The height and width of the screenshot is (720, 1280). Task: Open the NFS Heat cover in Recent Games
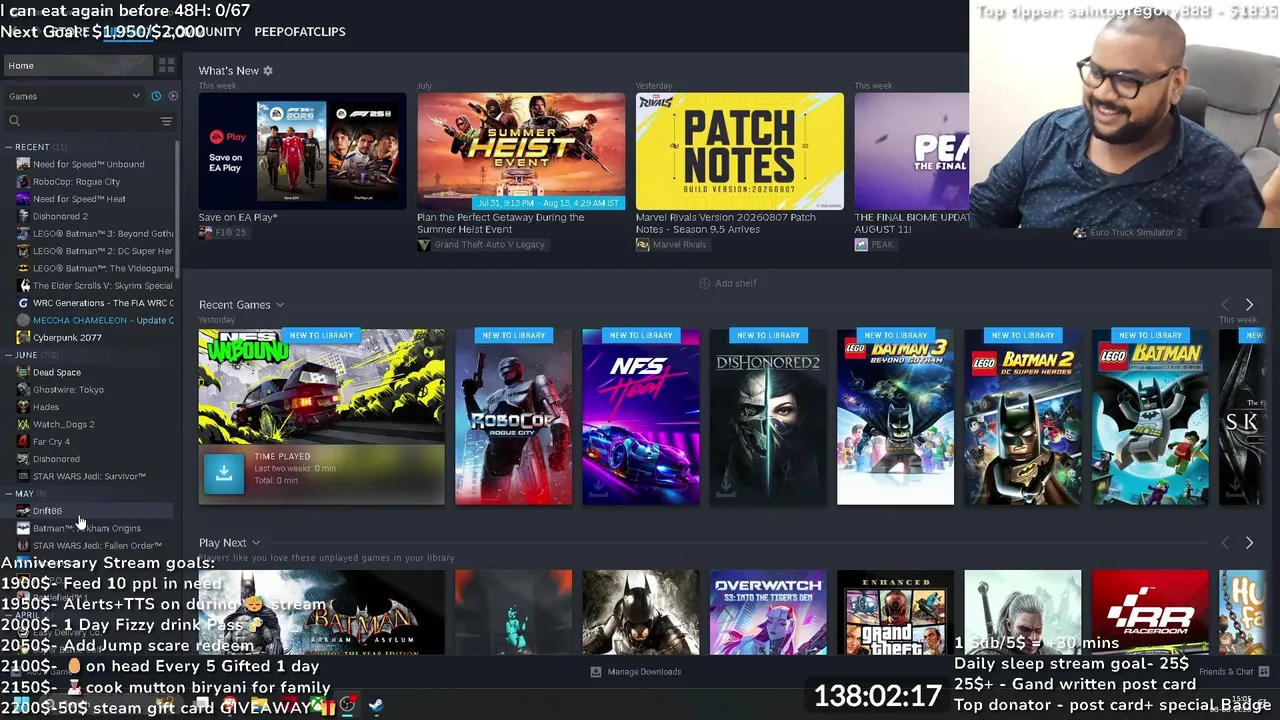click(x=641, y=417)
